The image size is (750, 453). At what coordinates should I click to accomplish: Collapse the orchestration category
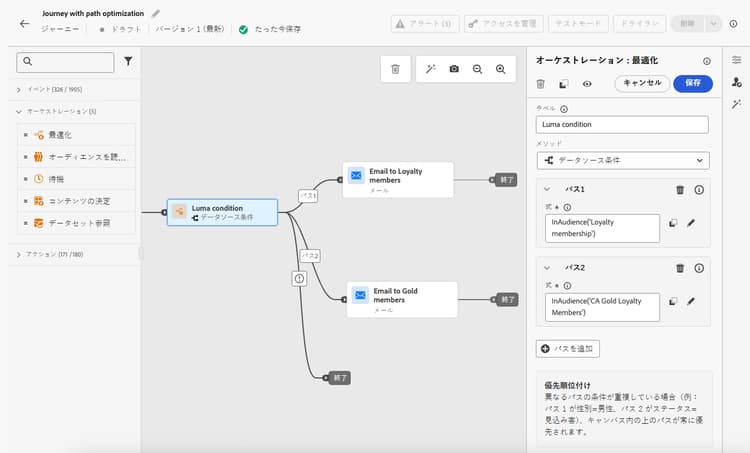coord(19,111)
